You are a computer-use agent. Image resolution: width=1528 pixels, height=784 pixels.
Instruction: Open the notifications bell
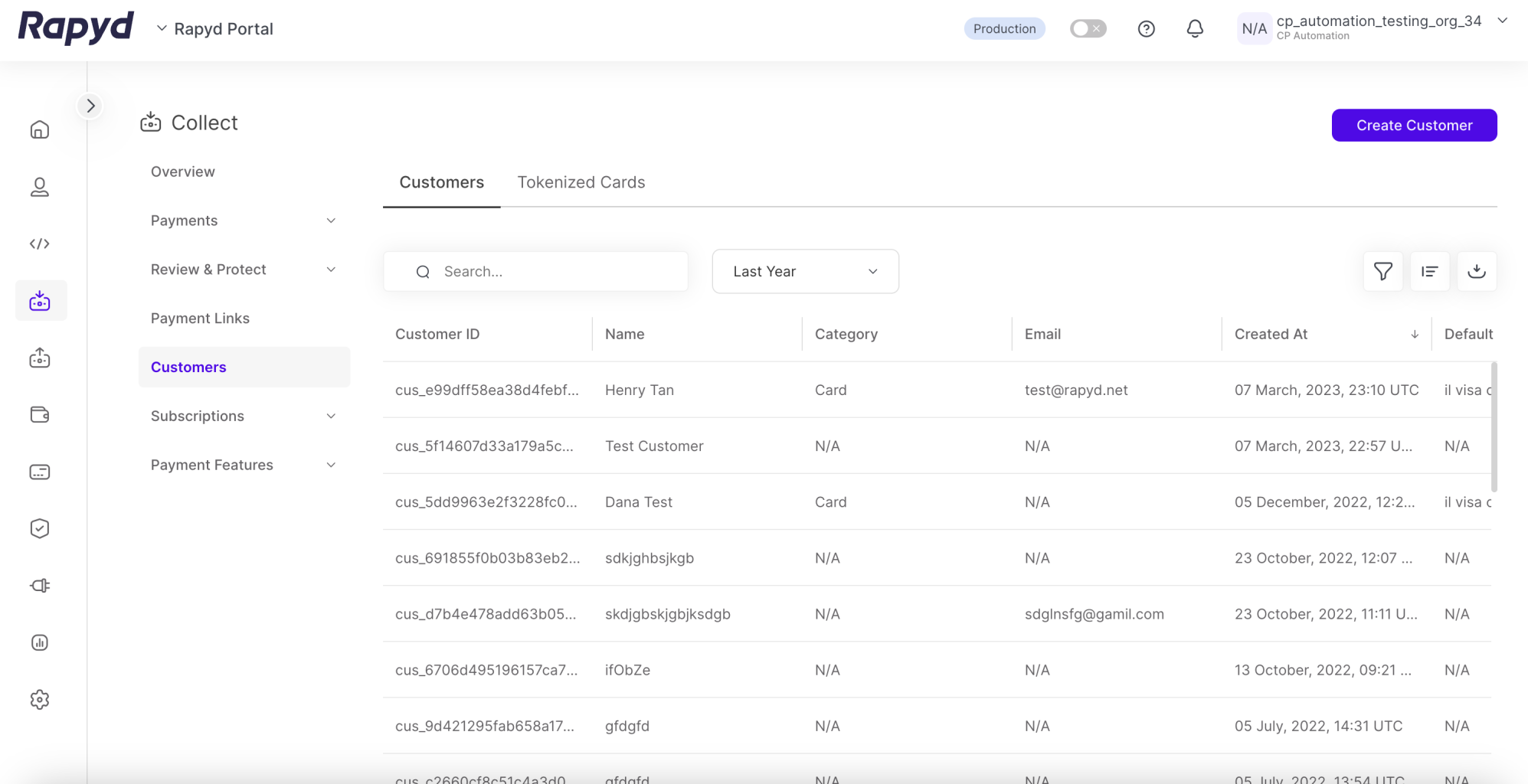coord(1194,29)
